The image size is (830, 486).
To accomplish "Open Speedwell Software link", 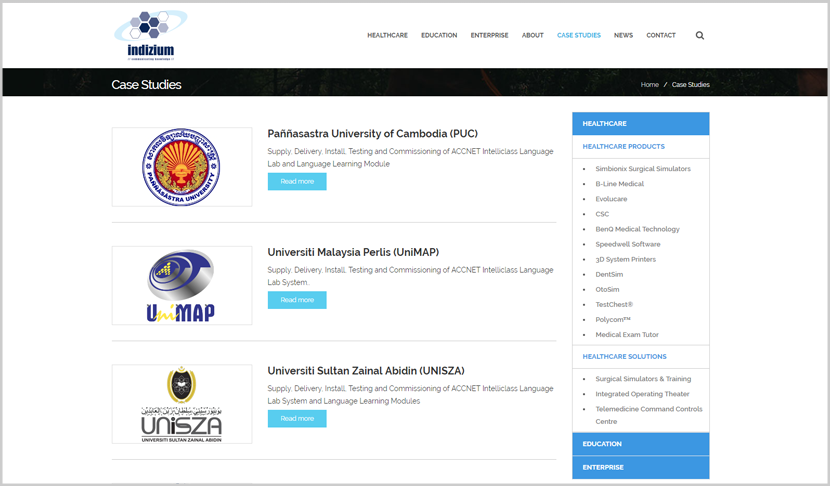I will (x=628, y=244).
